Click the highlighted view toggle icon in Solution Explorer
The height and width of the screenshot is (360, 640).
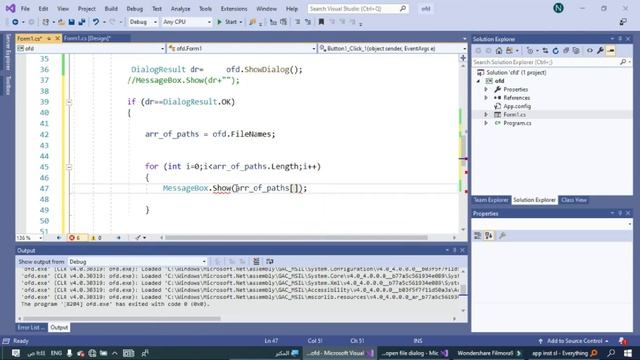pos(611,51)
